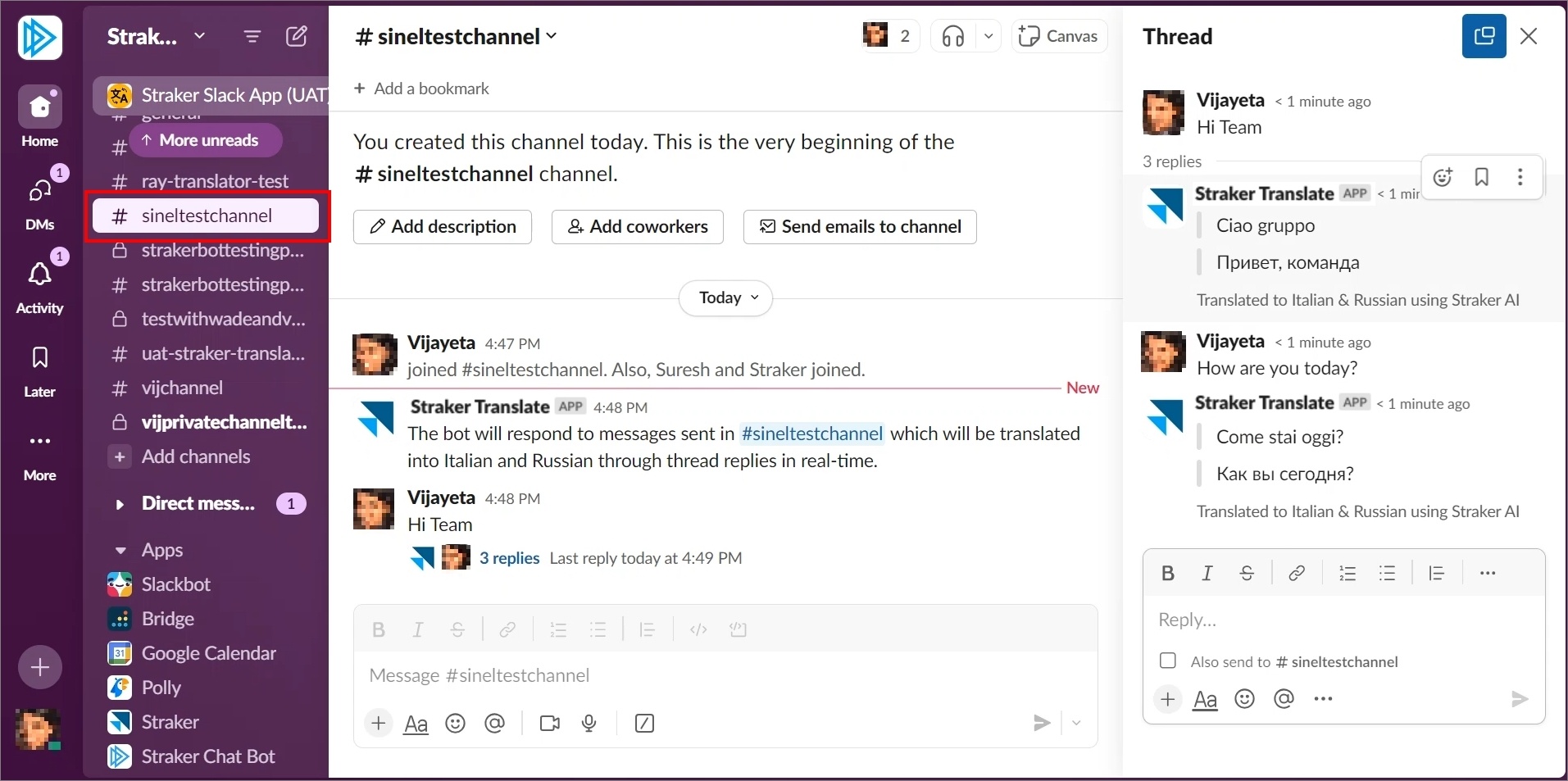View channel members count button
Screen dimensions: 1568x781
pos(889,36)
